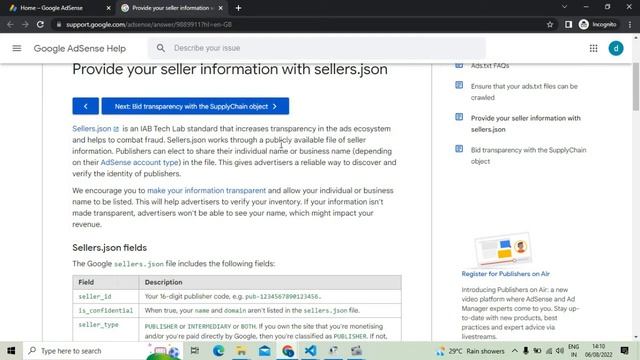
Task: Click the browser forward arrow
Action: (x=25, y=24)
